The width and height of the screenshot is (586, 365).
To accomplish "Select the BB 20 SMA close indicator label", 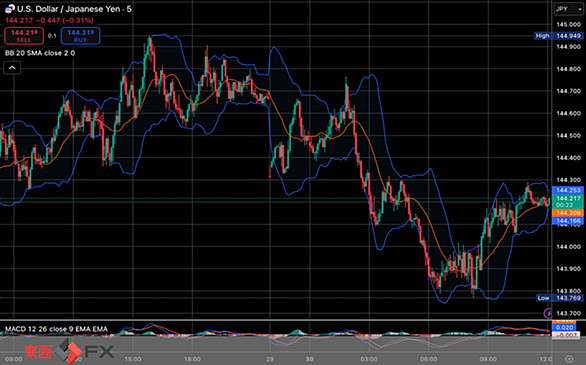I will pos(40,53).
